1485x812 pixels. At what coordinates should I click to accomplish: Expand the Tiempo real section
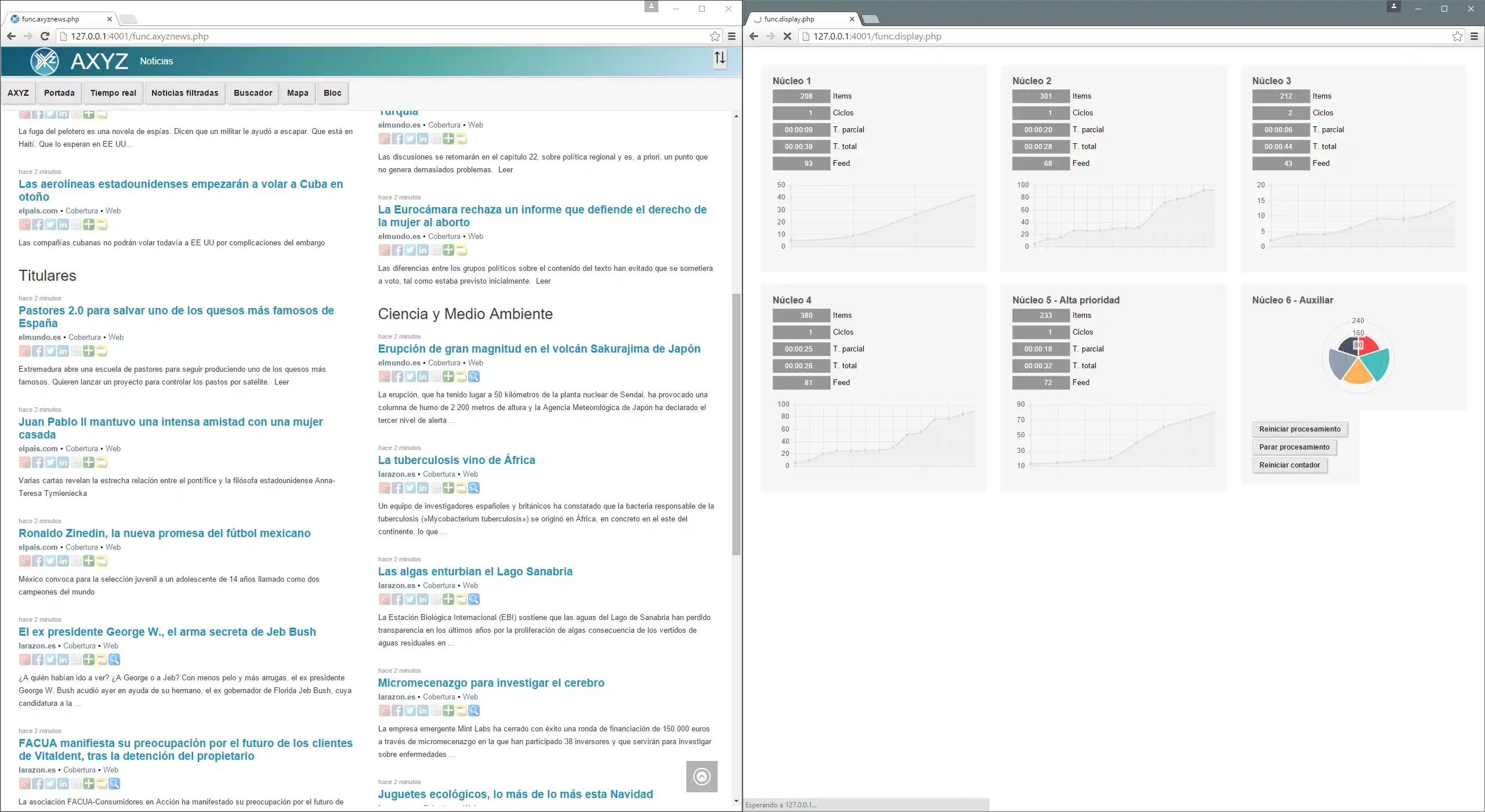tap(112, 92)
